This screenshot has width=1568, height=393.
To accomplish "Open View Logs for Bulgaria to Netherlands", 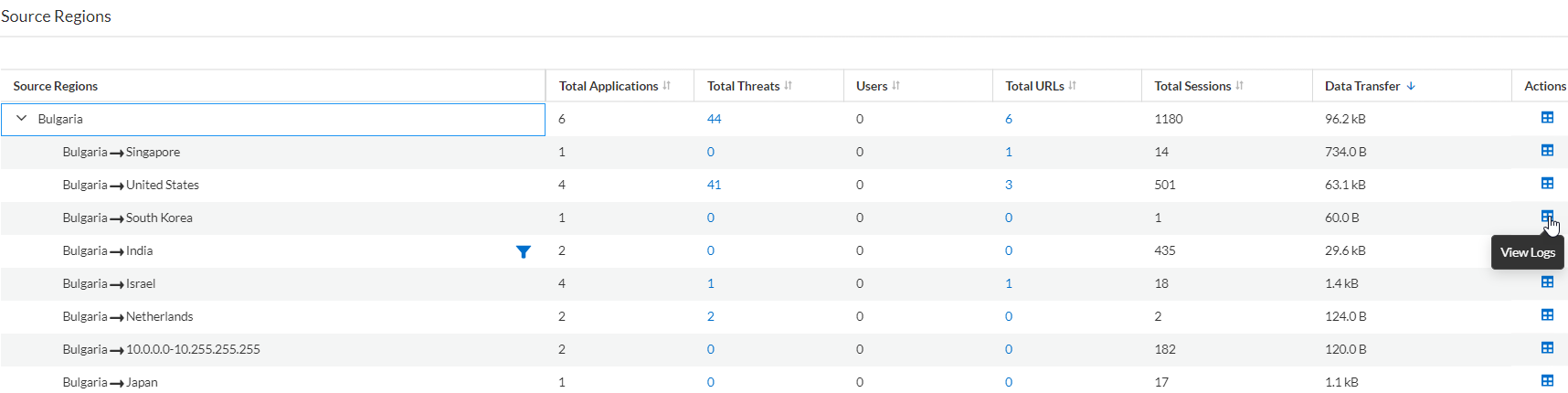I will [1547, 315].
